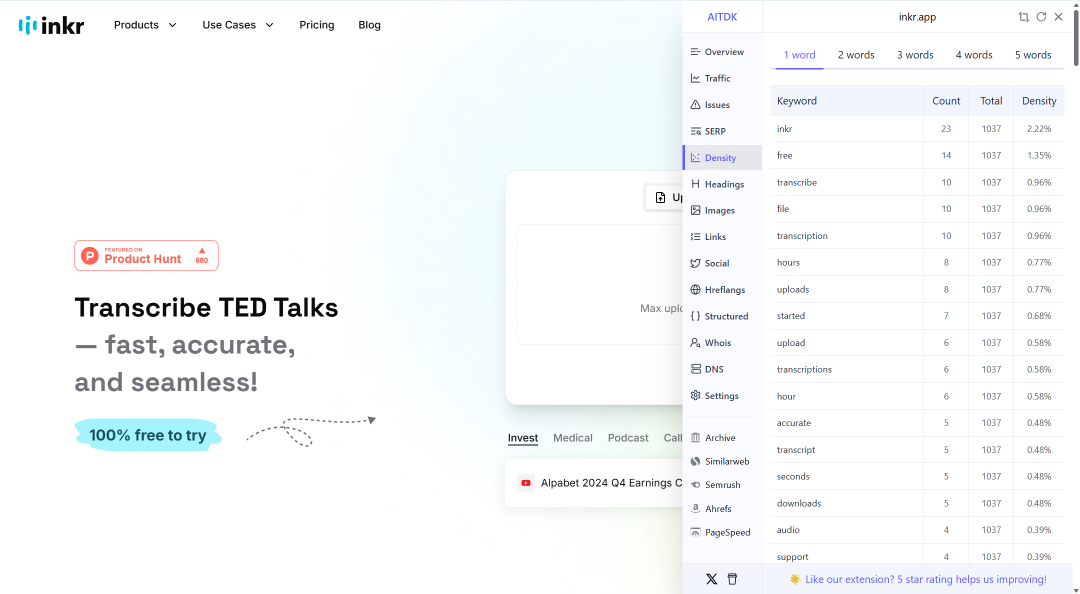Viewport: 1080px width, 594px height.
Task: Click the Product Hunt featured badge
Action: pos(146,256)
